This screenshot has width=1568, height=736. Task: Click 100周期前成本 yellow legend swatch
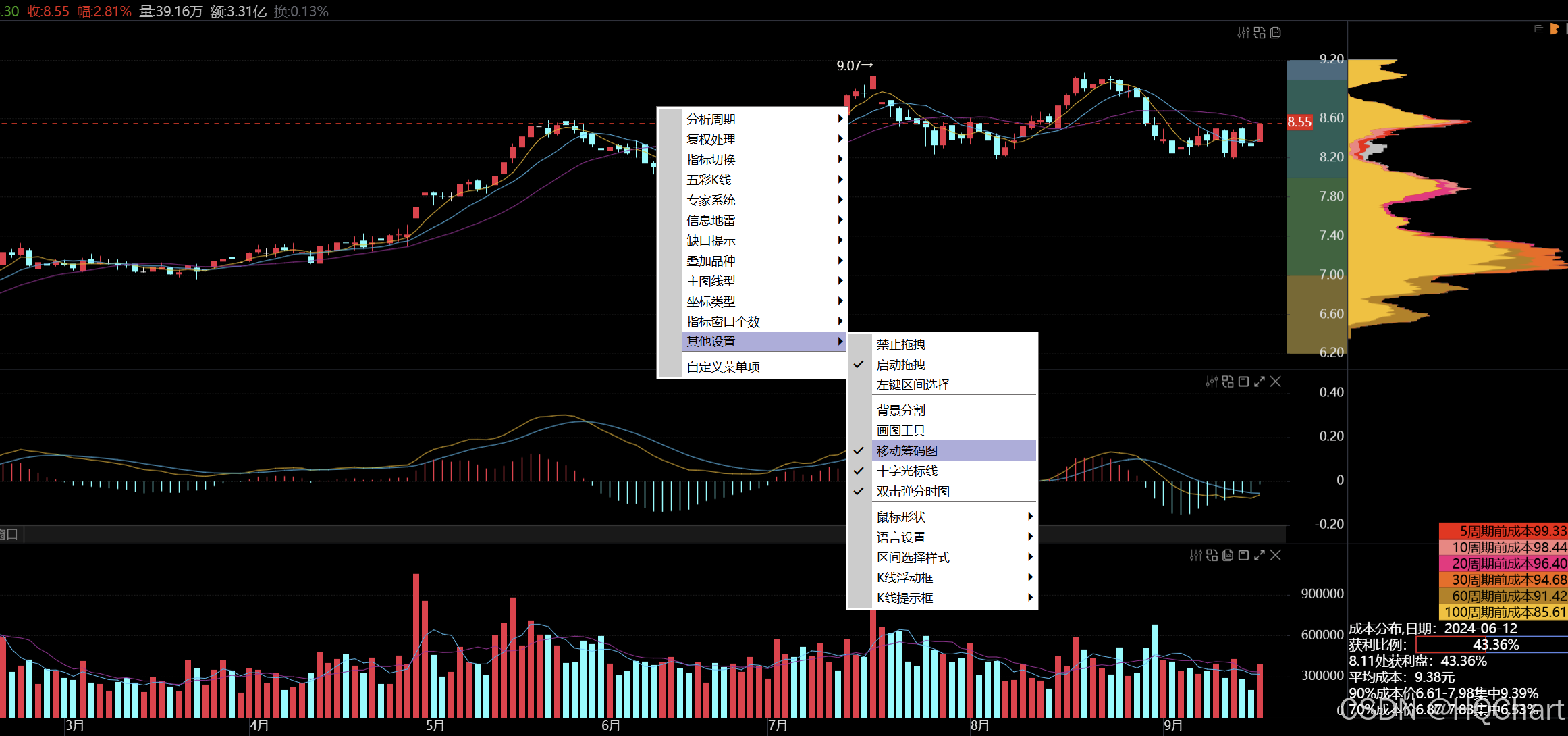[1503, 612]
